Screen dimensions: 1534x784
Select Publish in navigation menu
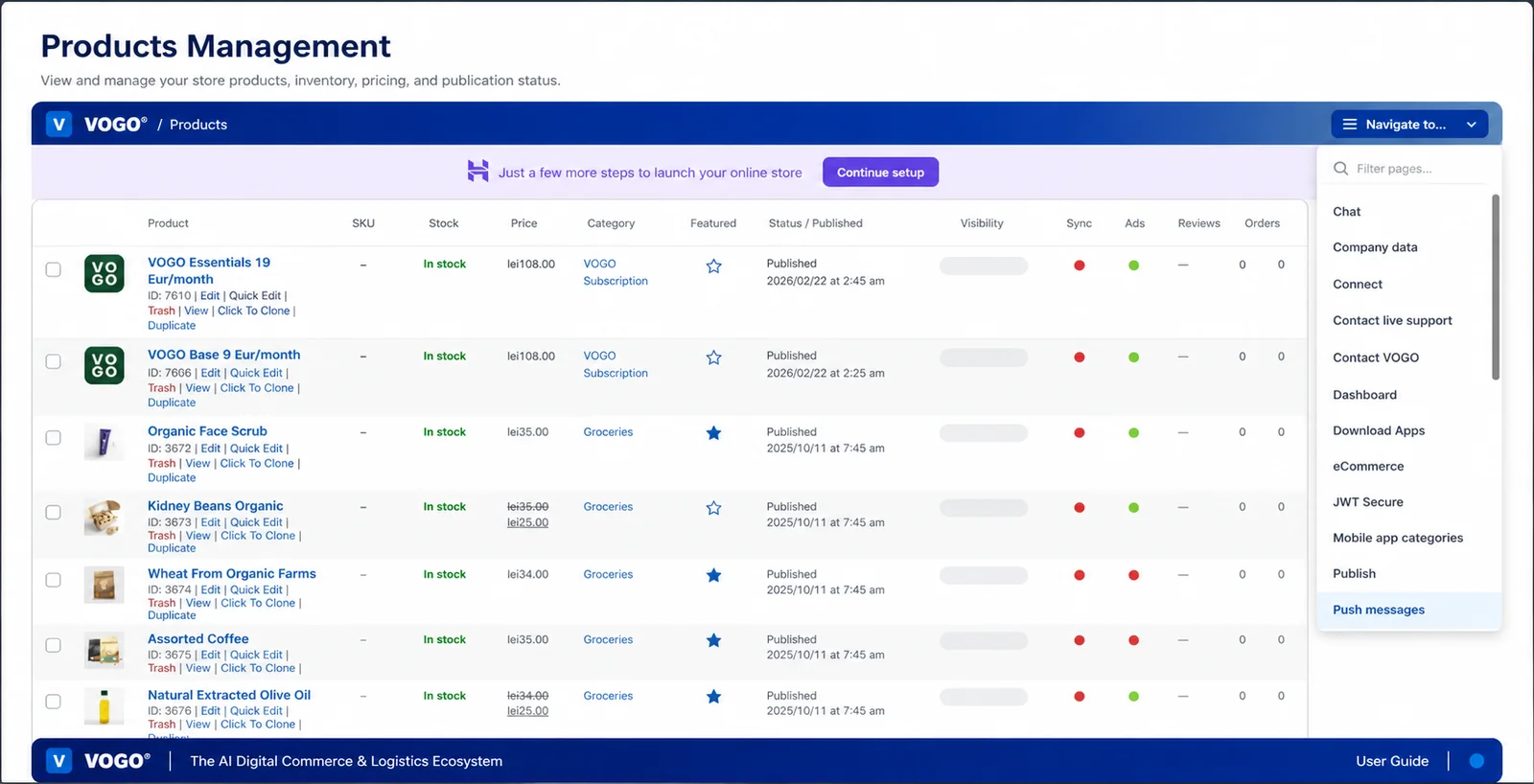pos(1354,574)
